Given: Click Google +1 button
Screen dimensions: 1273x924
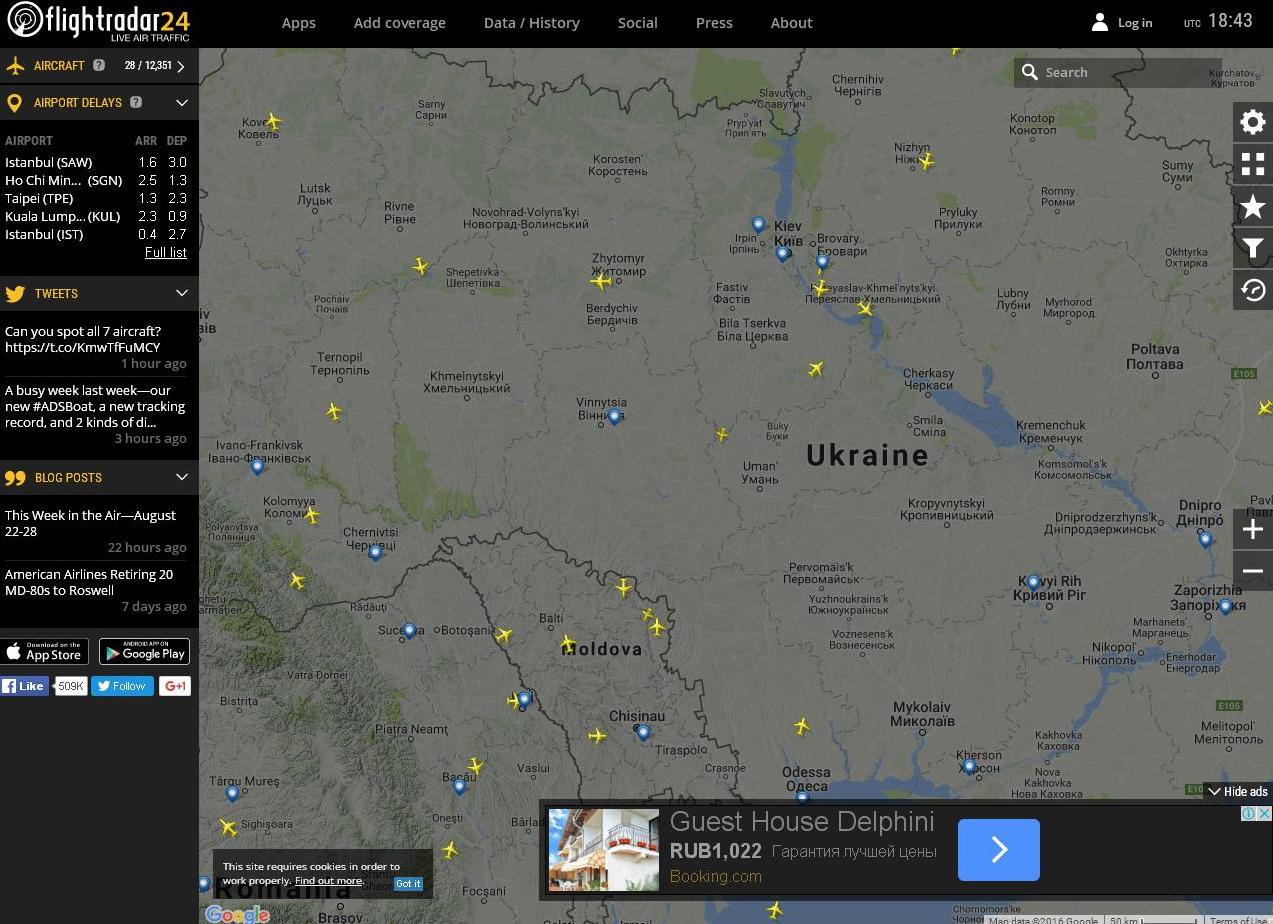Looking at the screenshot, I should coord(174,686).
